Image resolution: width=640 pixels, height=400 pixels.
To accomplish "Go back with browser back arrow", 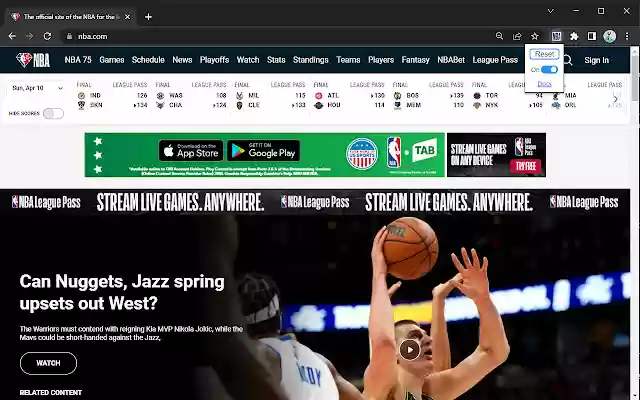I will click(12, 36).
